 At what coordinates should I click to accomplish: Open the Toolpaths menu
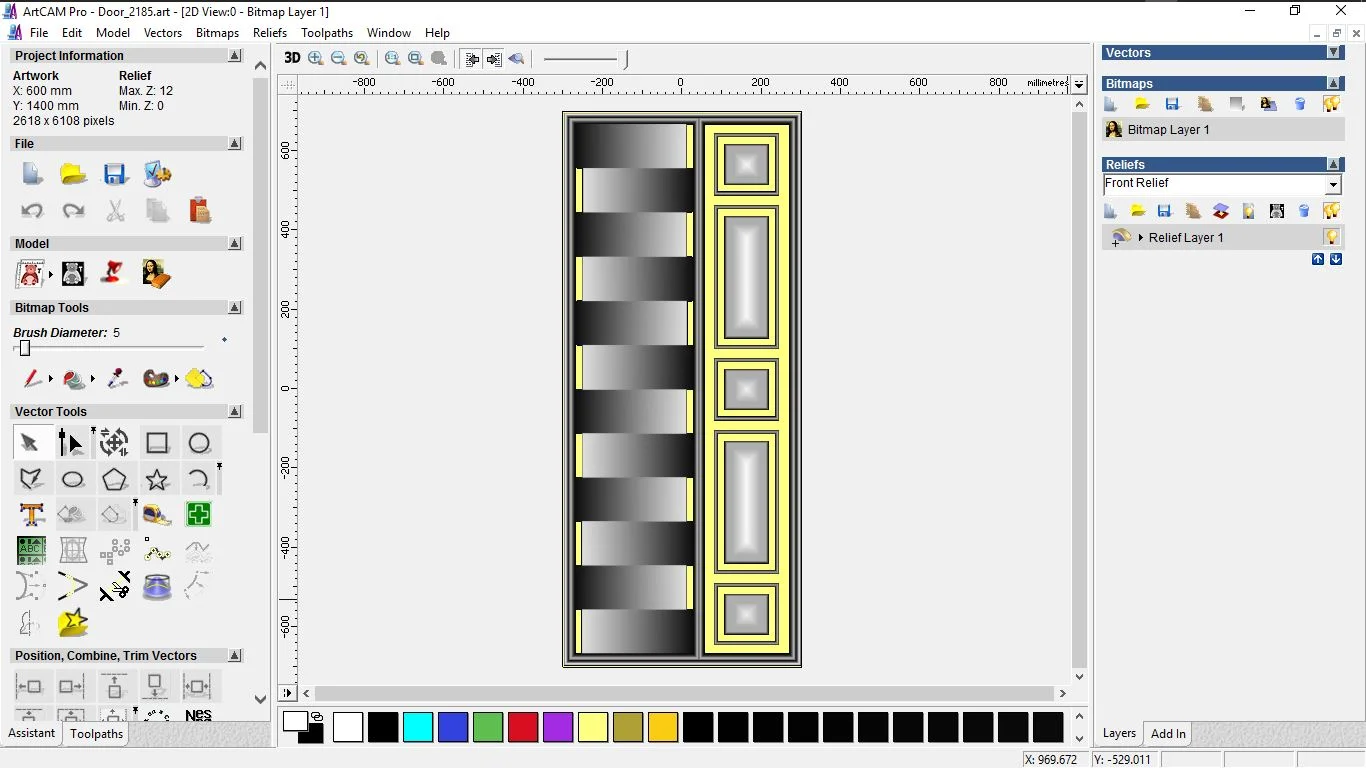[327, 33]
